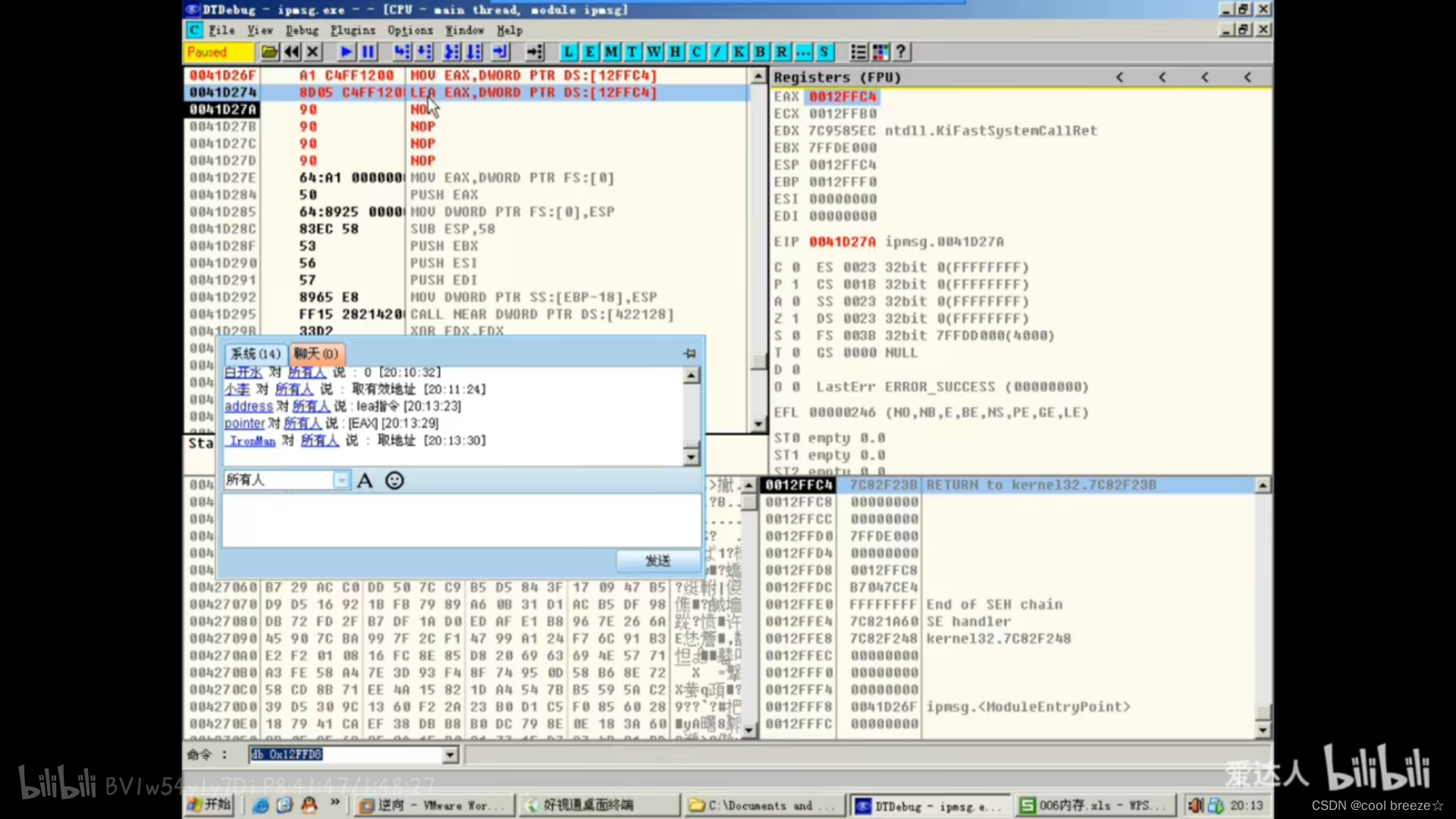Show CPU window with C button

(x=696, y=52)
